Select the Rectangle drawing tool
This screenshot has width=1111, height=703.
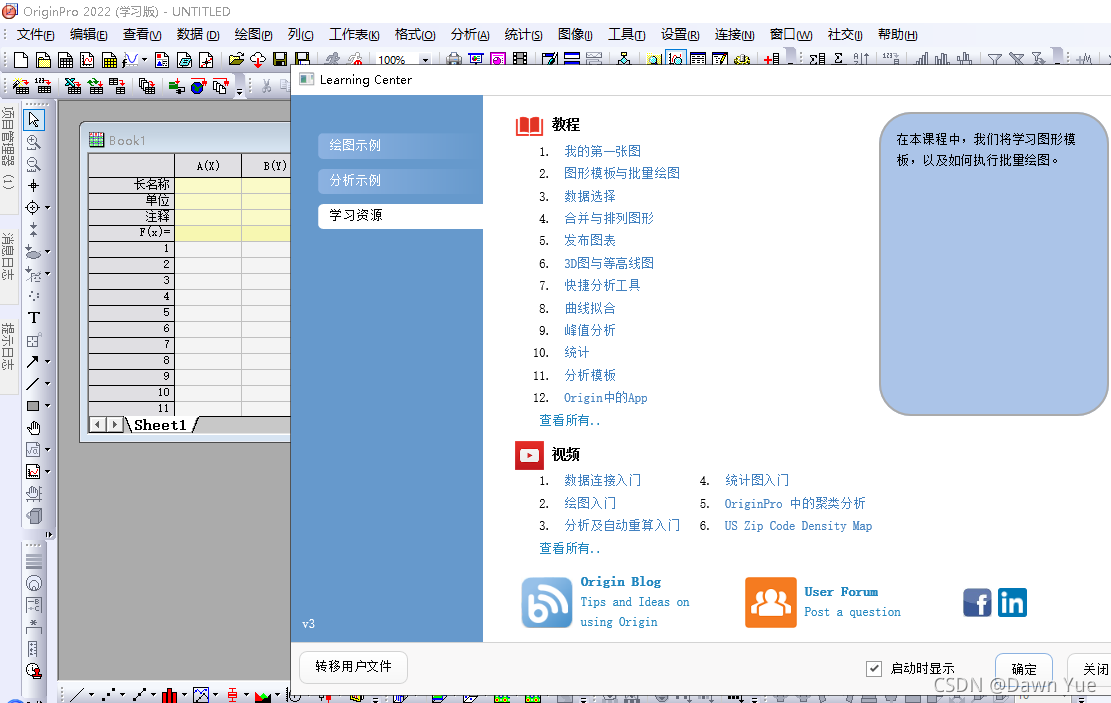(x=33, y=405)
